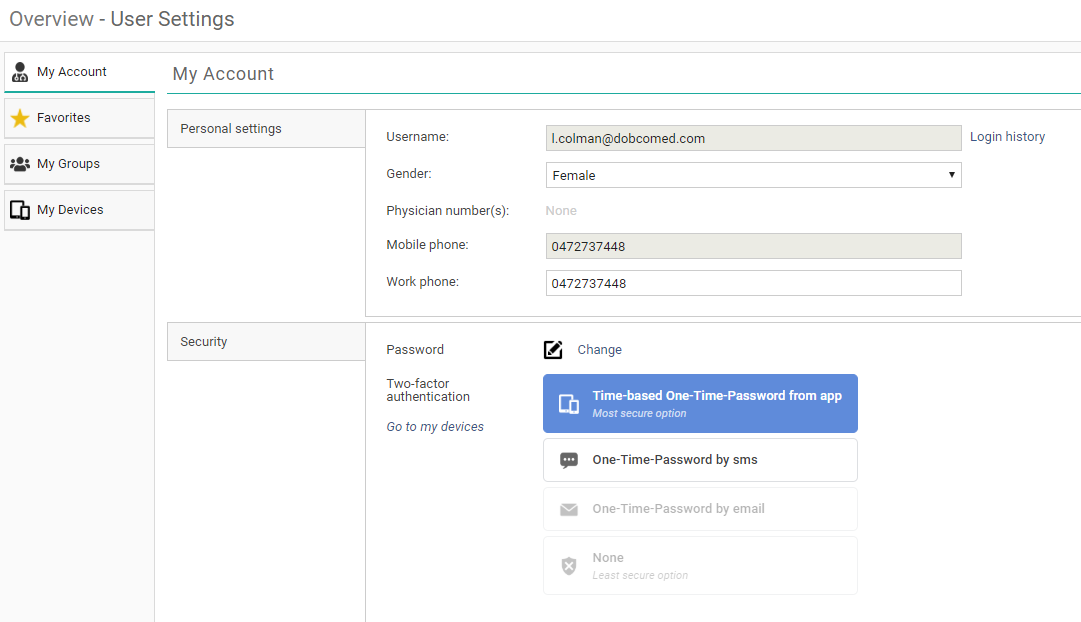This screenshot has width=1081, height=622.
Task: Click the devices icon on TOTP option
Action: 569,404
